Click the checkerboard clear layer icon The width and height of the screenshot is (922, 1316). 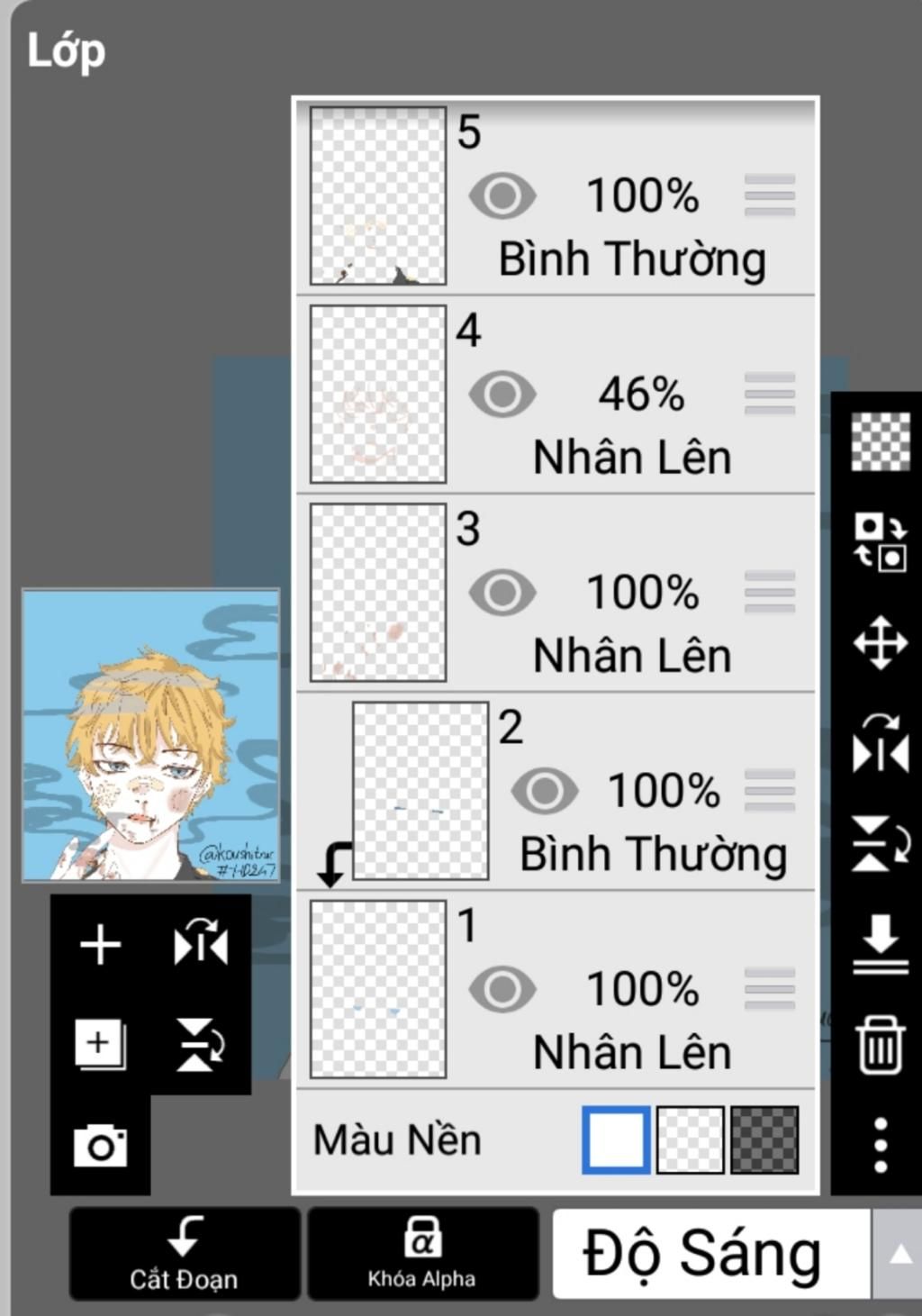click(880, 442)
